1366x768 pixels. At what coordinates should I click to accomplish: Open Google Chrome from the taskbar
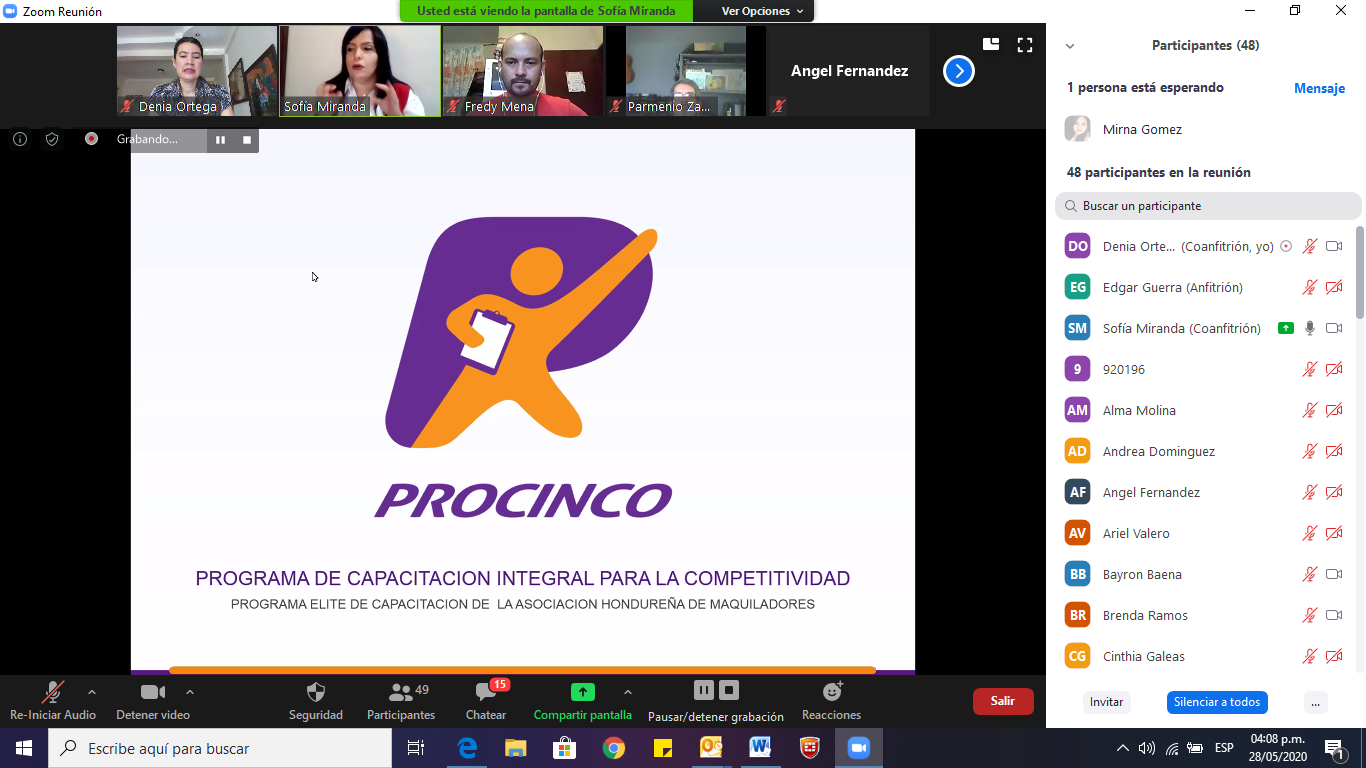coord(614,748)
